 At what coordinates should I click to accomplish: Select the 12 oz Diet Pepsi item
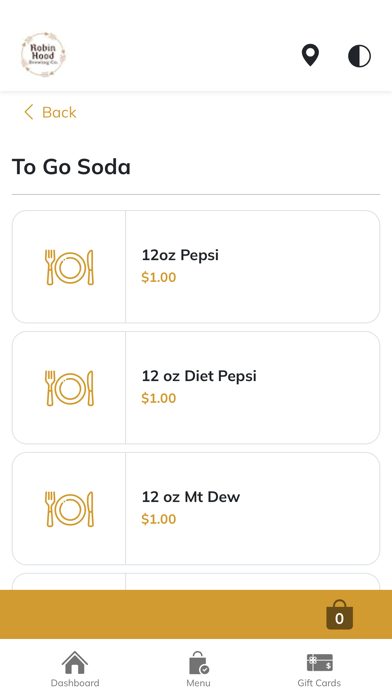pyautogui.click(x=196, y=388)
